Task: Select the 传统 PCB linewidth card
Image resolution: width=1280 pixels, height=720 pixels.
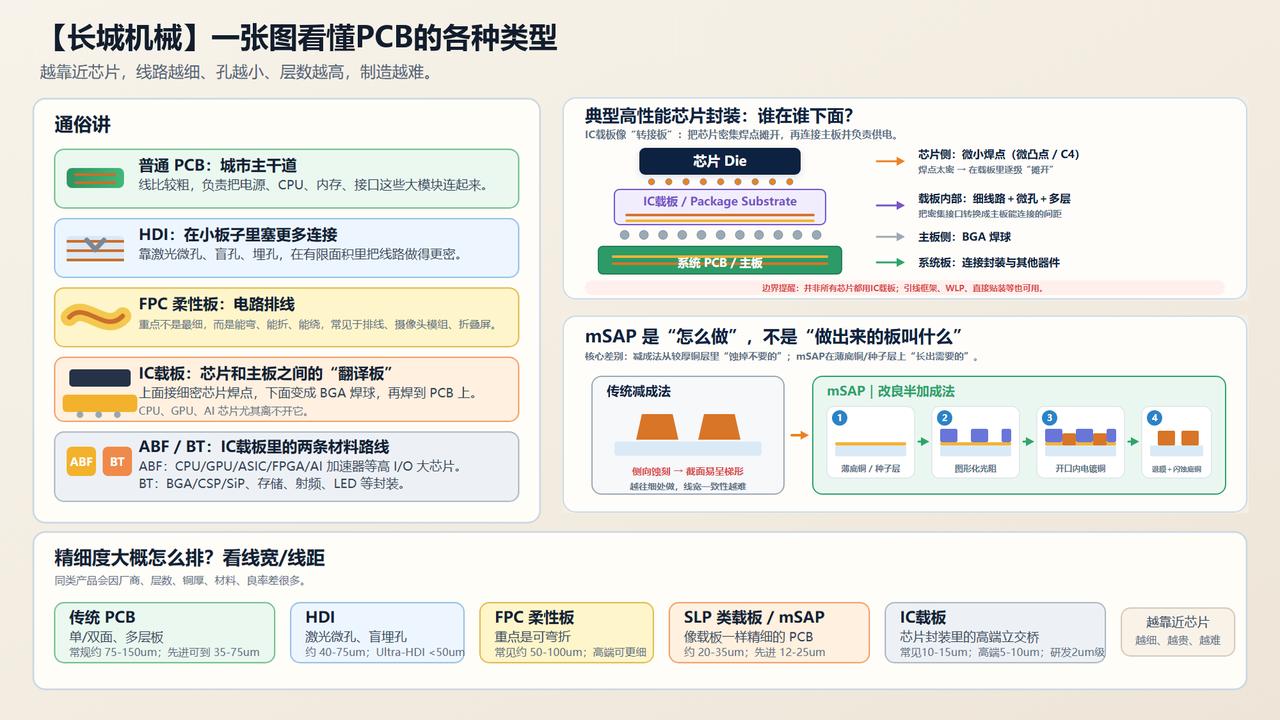Action: [x=164, y=632]
